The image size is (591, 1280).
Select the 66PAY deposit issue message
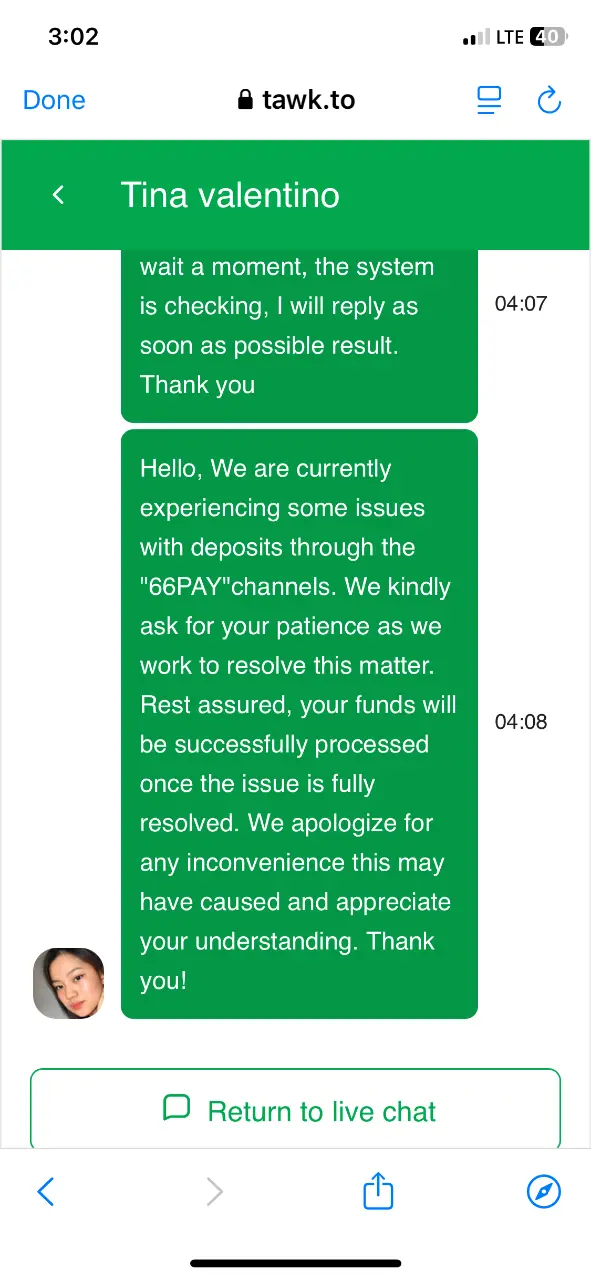point(299,724)
